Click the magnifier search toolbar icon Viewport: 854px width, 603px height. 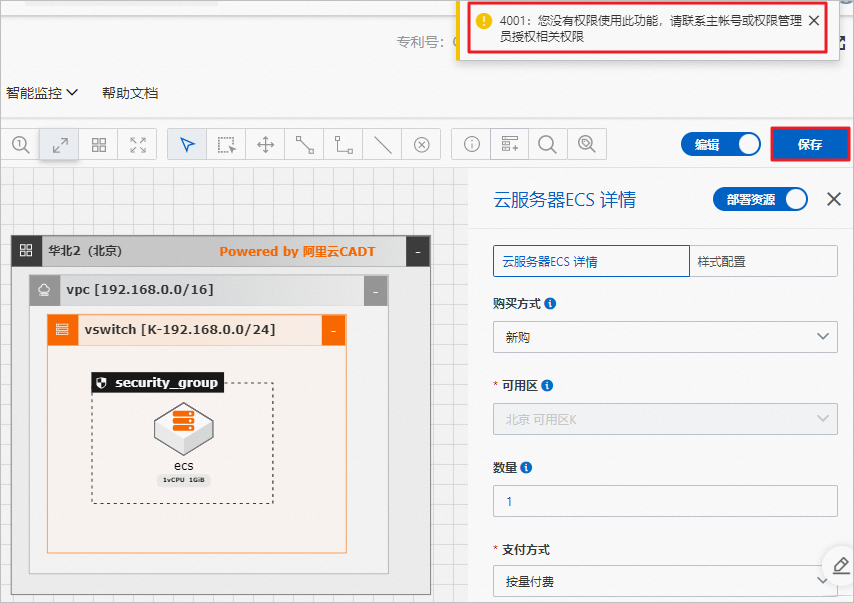[547, 144]
